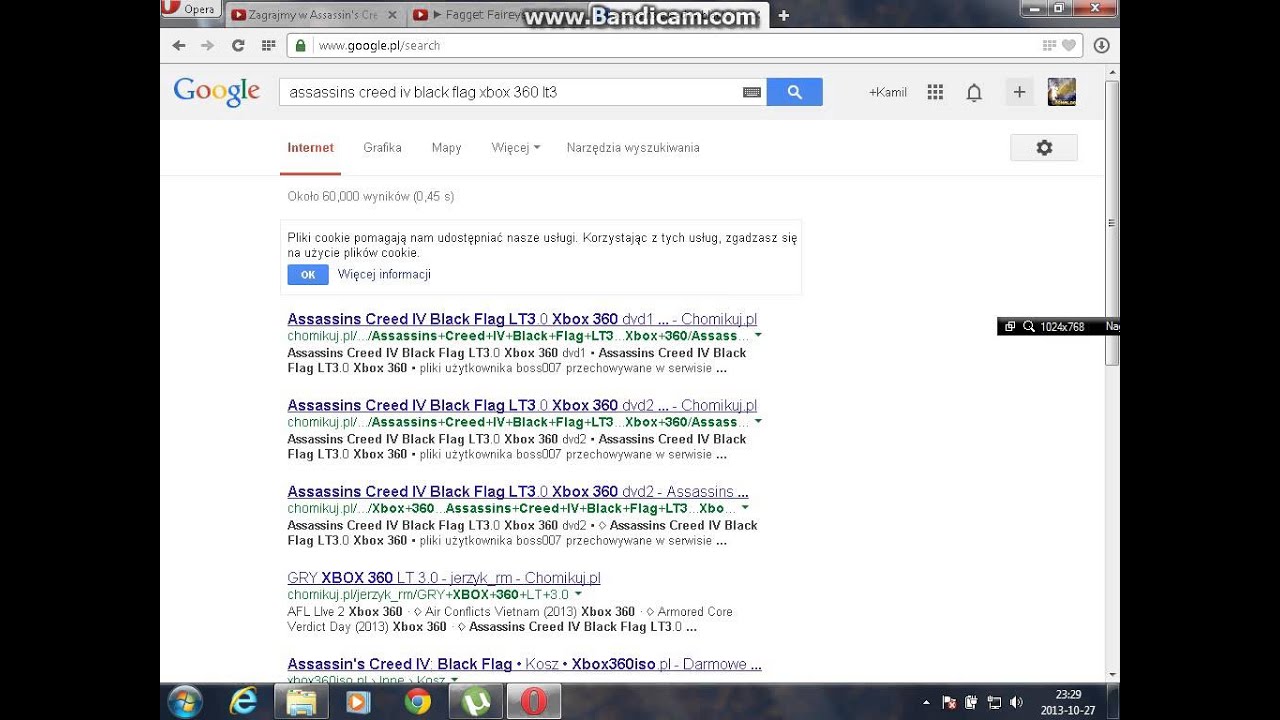The height and width of the screenshot is (720, 1280).
Task: Open Windows Explorer folder in taskbar
Action: click(x=301, y=702)
